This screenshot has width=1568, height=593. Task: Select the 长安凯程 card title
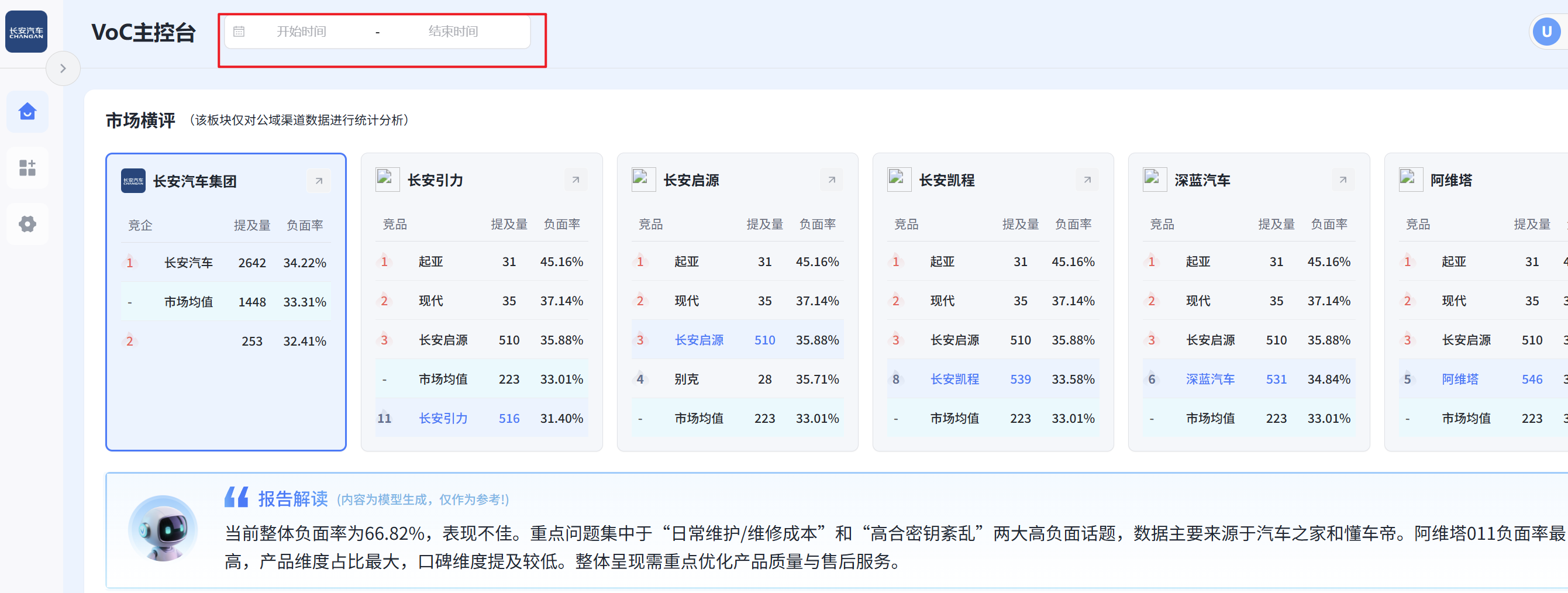coord(947,180)
